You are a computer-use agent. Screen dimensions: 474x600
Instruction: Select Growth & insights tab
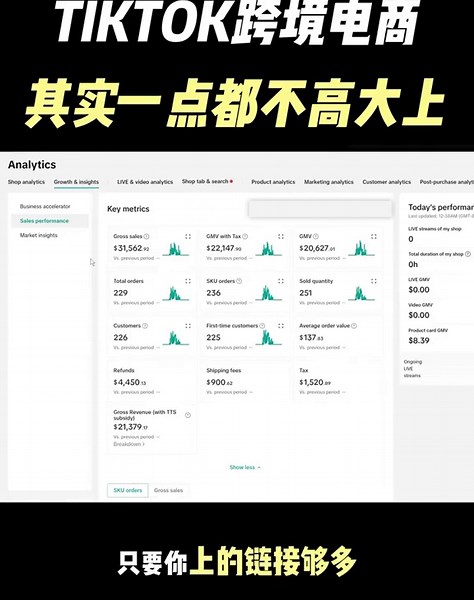point(76,182)
